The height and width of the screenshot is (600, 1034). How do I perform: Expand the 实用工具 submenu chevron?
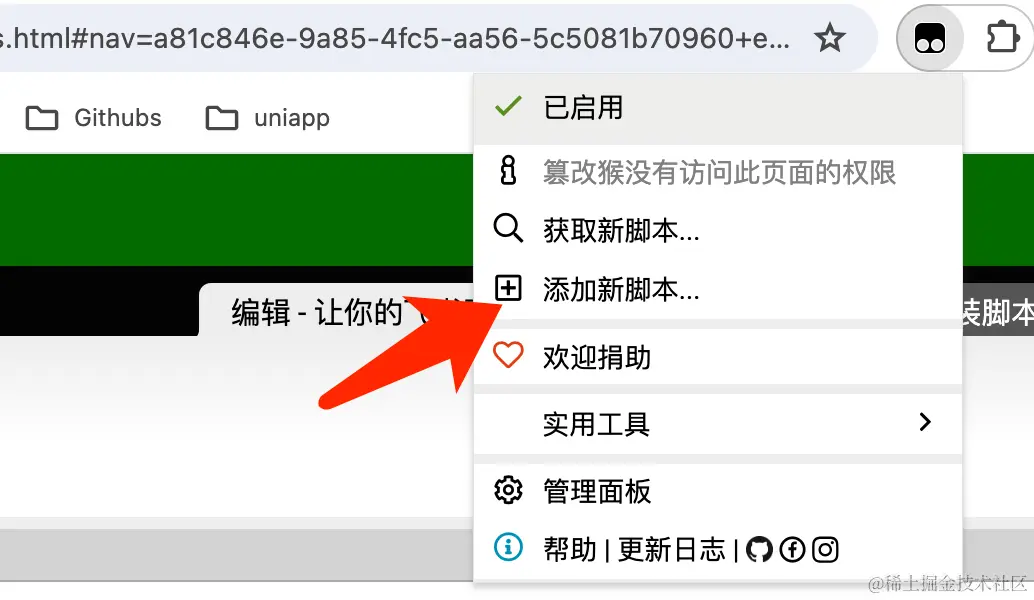pyautogui.click(x=925, y=422)
